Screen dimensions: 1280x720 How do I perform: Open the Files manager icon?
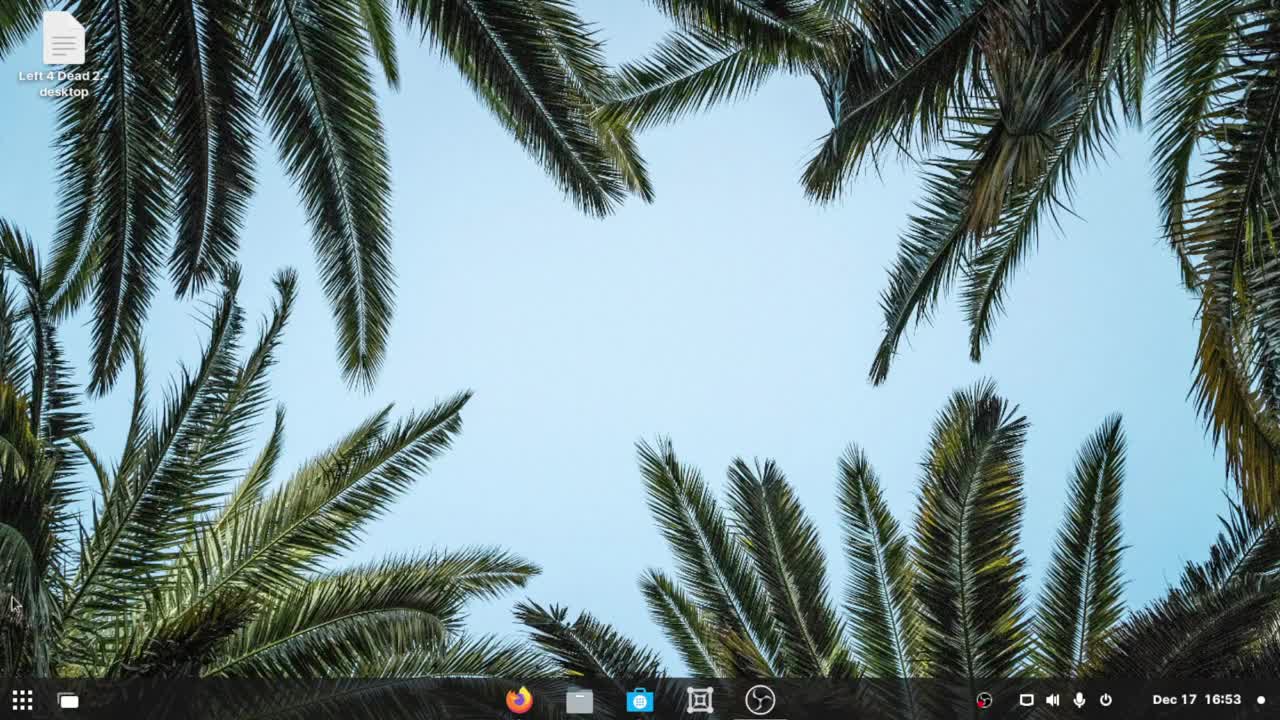[580, 700]
